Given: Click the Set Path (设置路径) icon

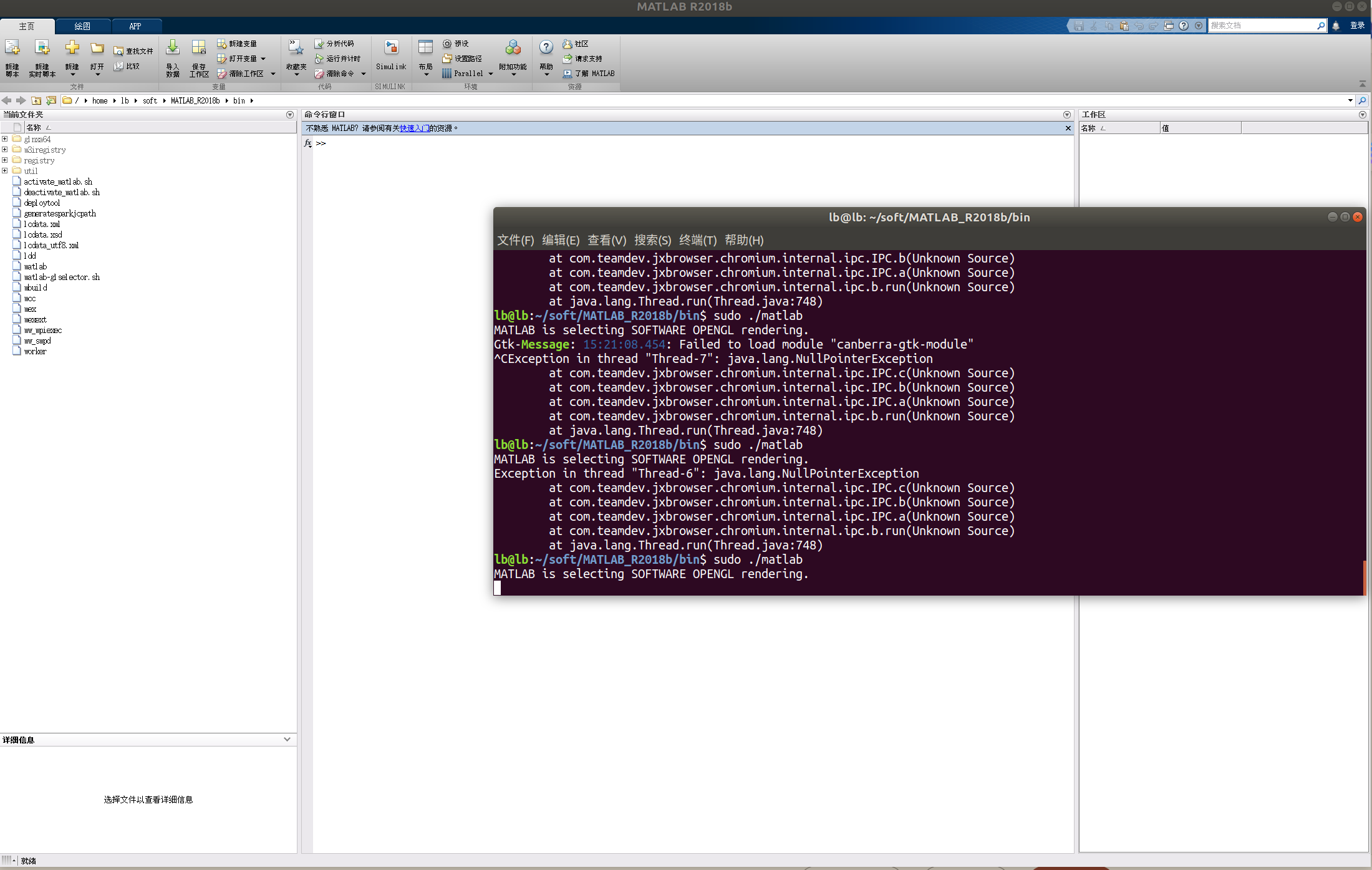Looking at the screenshot, I should [447, 59].
